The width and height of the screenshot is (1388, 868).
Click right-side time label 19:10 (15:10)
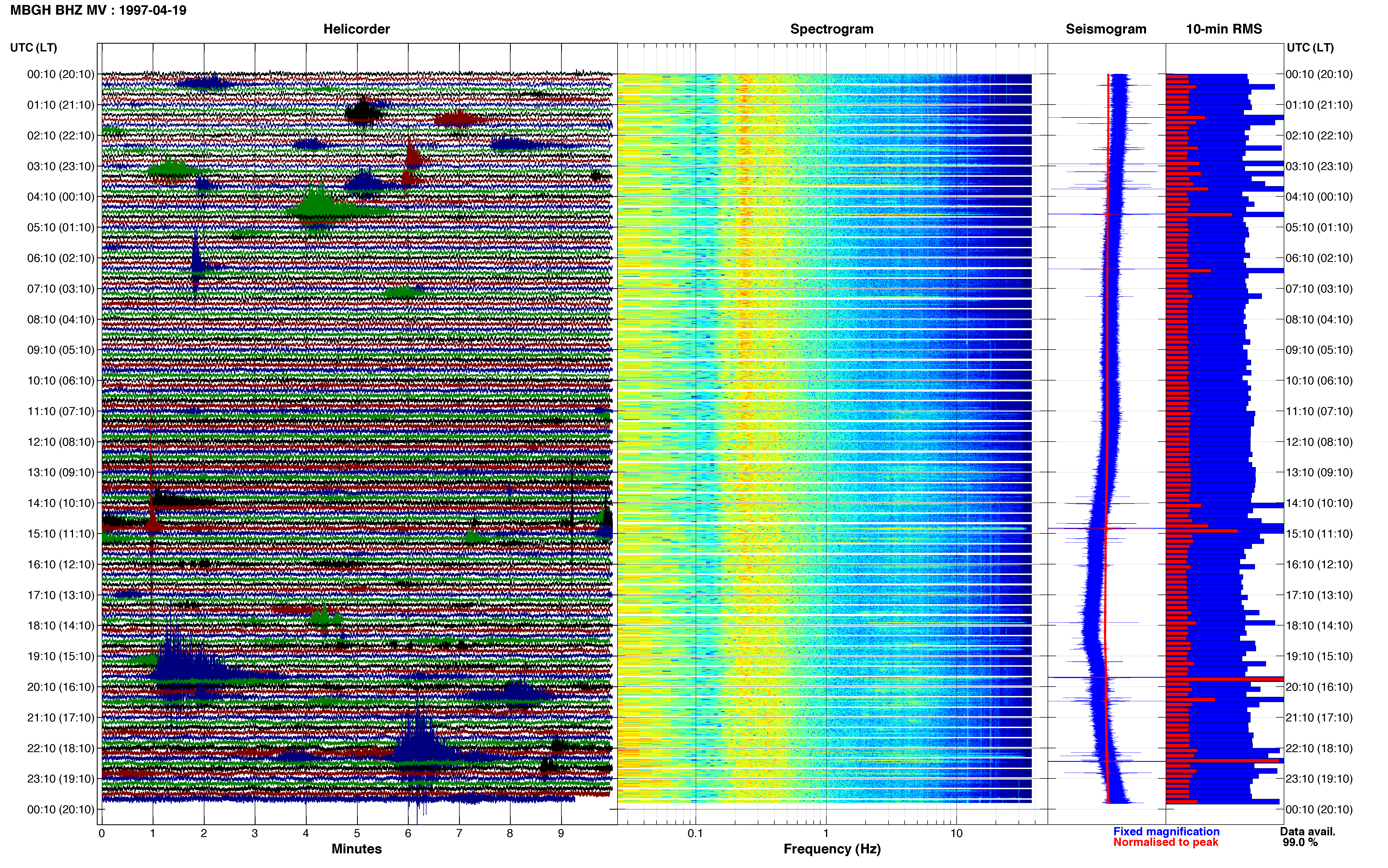coord(1319,656)
